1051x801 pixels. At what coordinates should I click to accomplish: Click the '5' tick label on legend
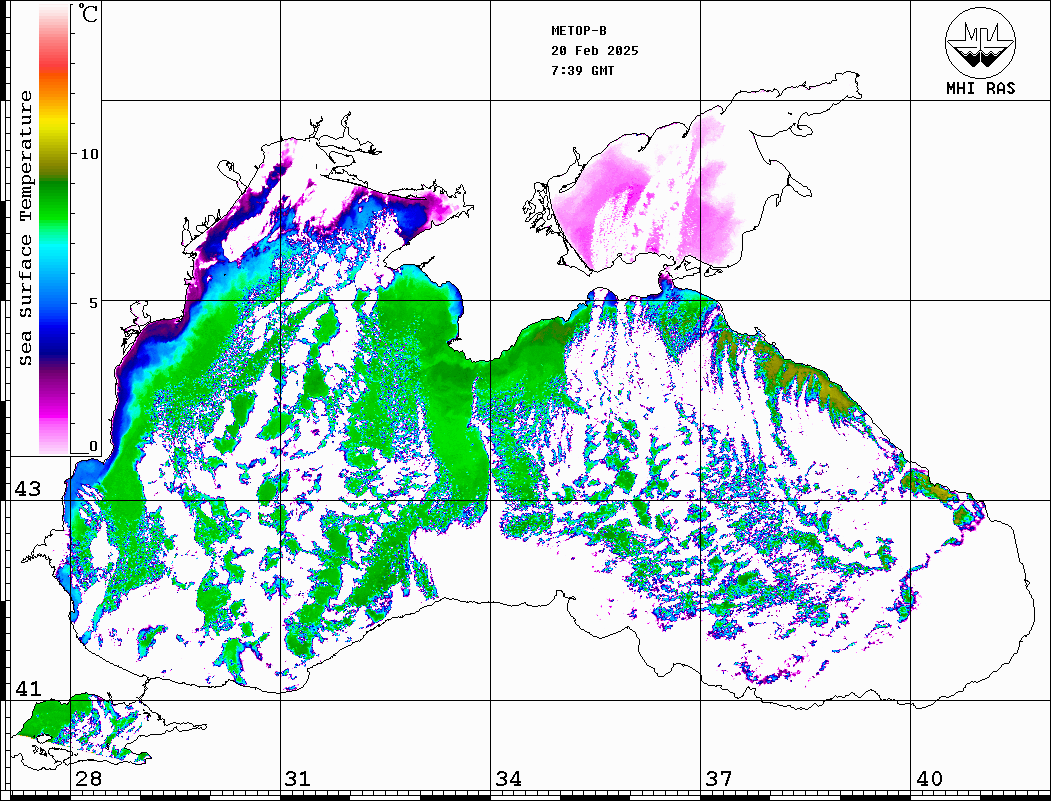(93, 303)
